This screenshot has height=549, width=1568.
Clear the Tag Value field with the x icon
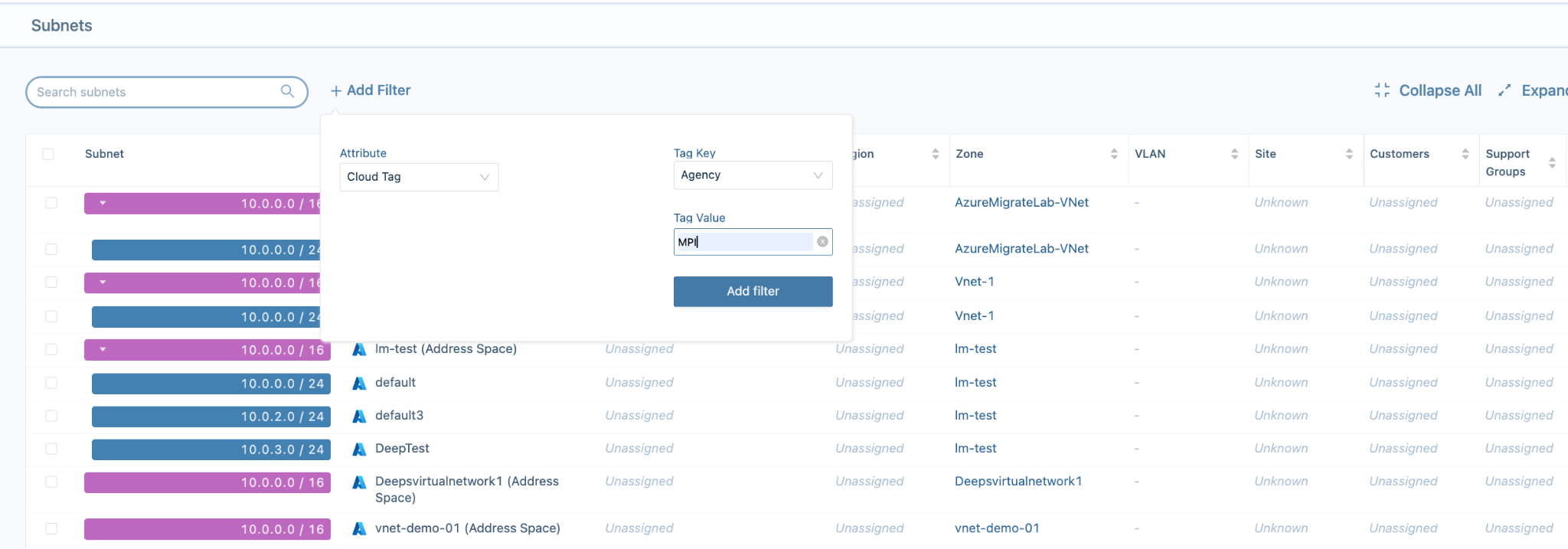822,242
